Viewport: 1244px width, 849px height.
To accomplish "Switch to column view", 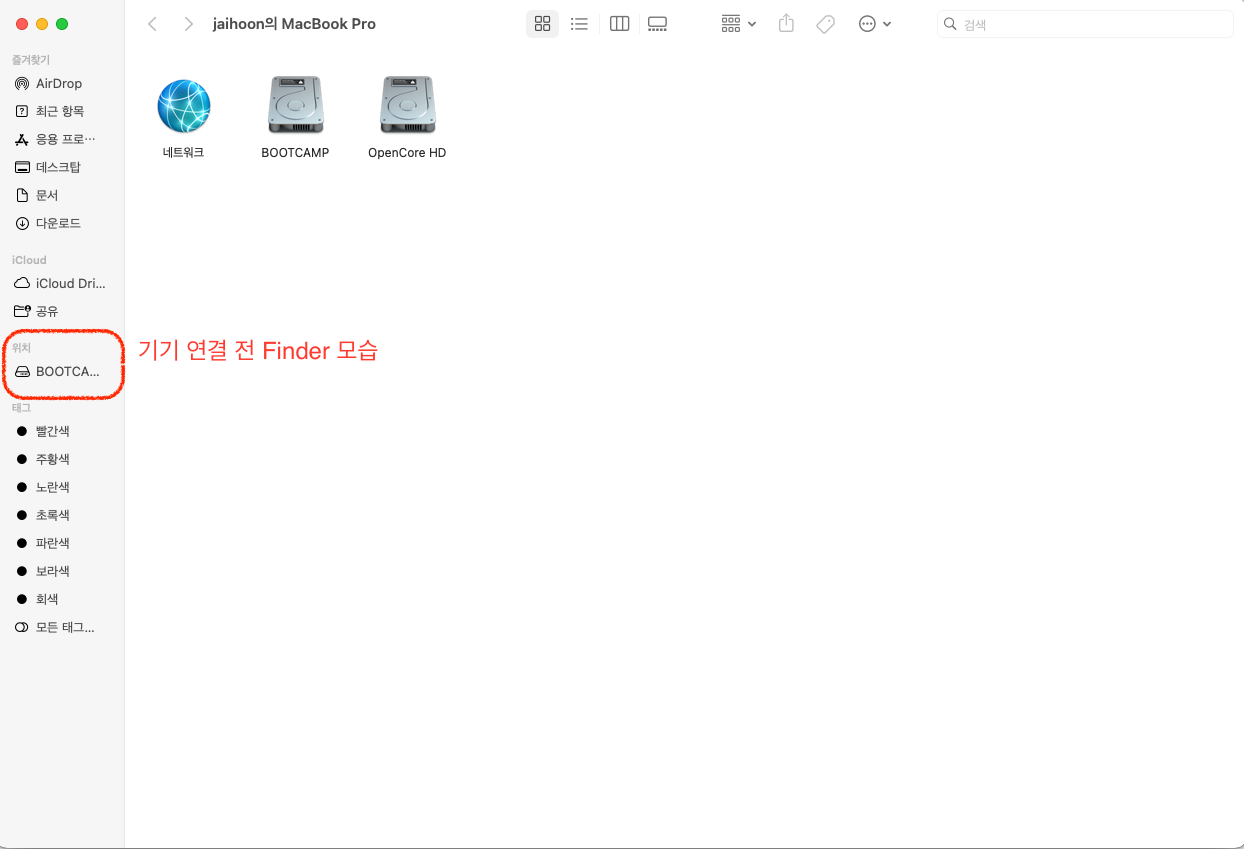I will point(619,24).
